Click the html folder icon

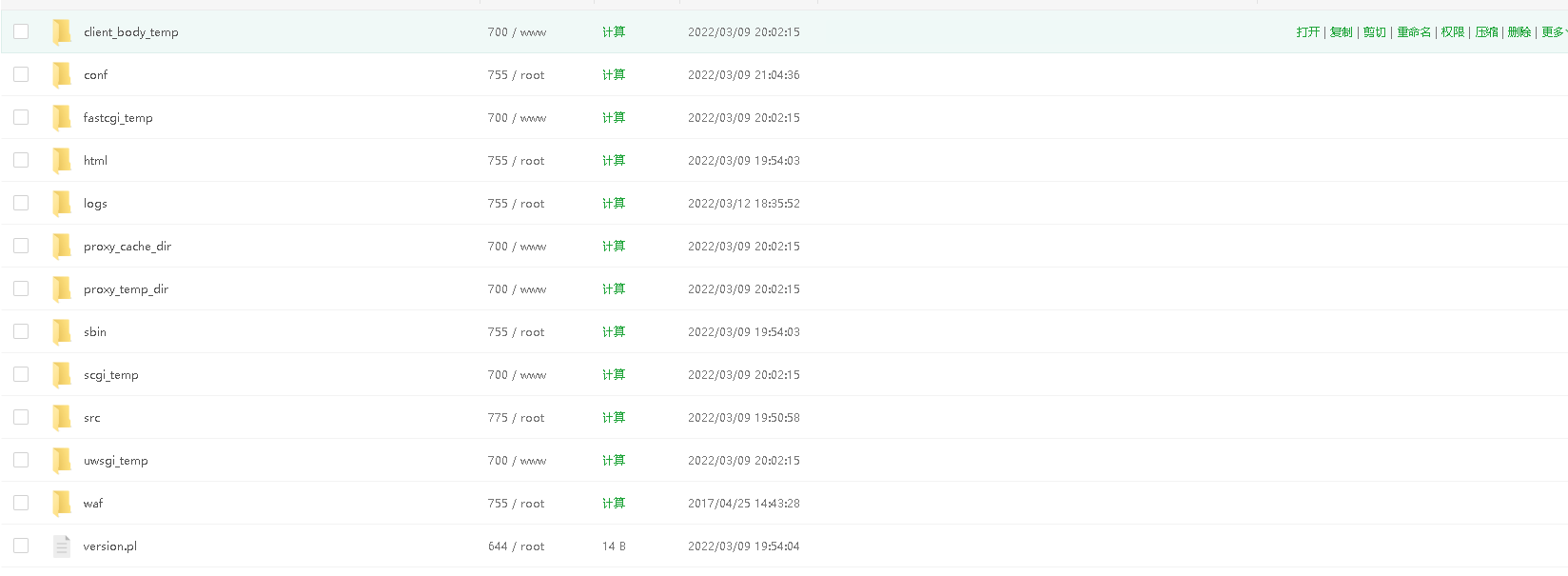click(62, 160)
